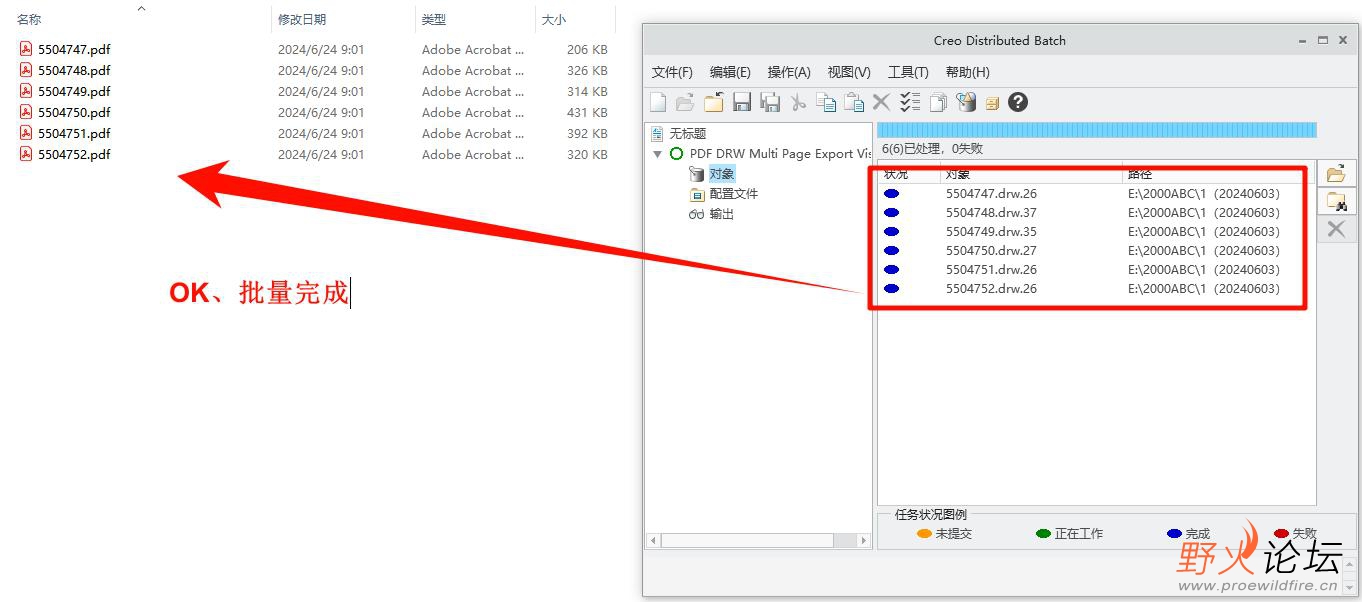Open the 视图(V) menu

click(849, 72)
